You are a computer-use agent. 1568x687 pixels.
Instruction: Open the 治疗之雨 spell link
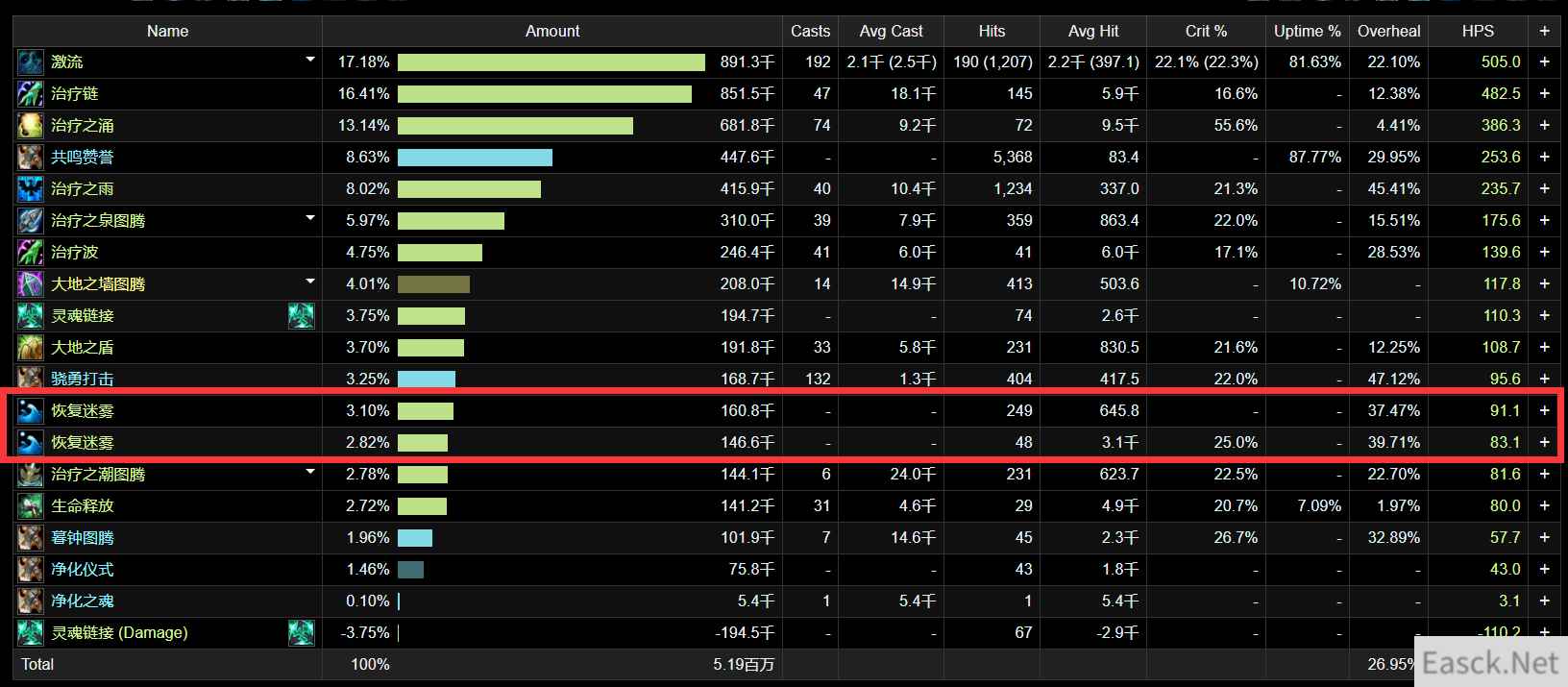[x=83, y=189]
